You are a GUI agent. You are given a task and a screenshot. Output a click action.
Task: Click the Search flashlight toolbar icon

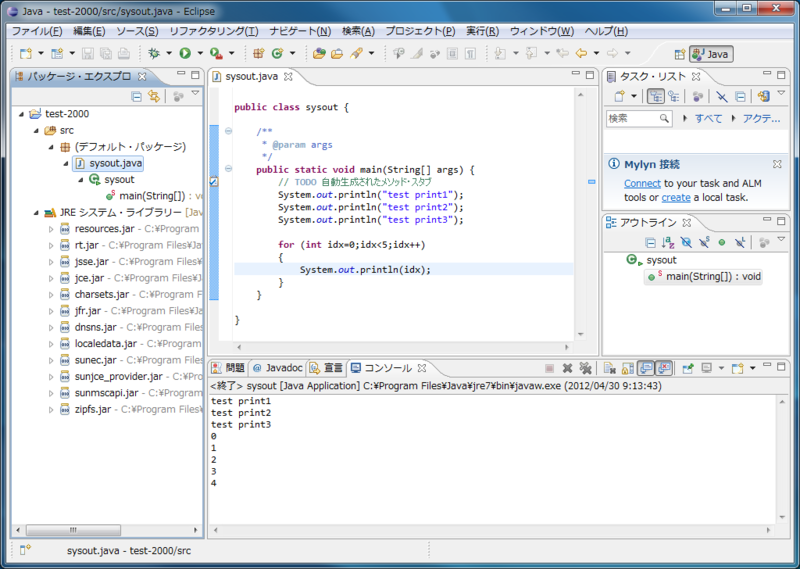pos(356,53)
